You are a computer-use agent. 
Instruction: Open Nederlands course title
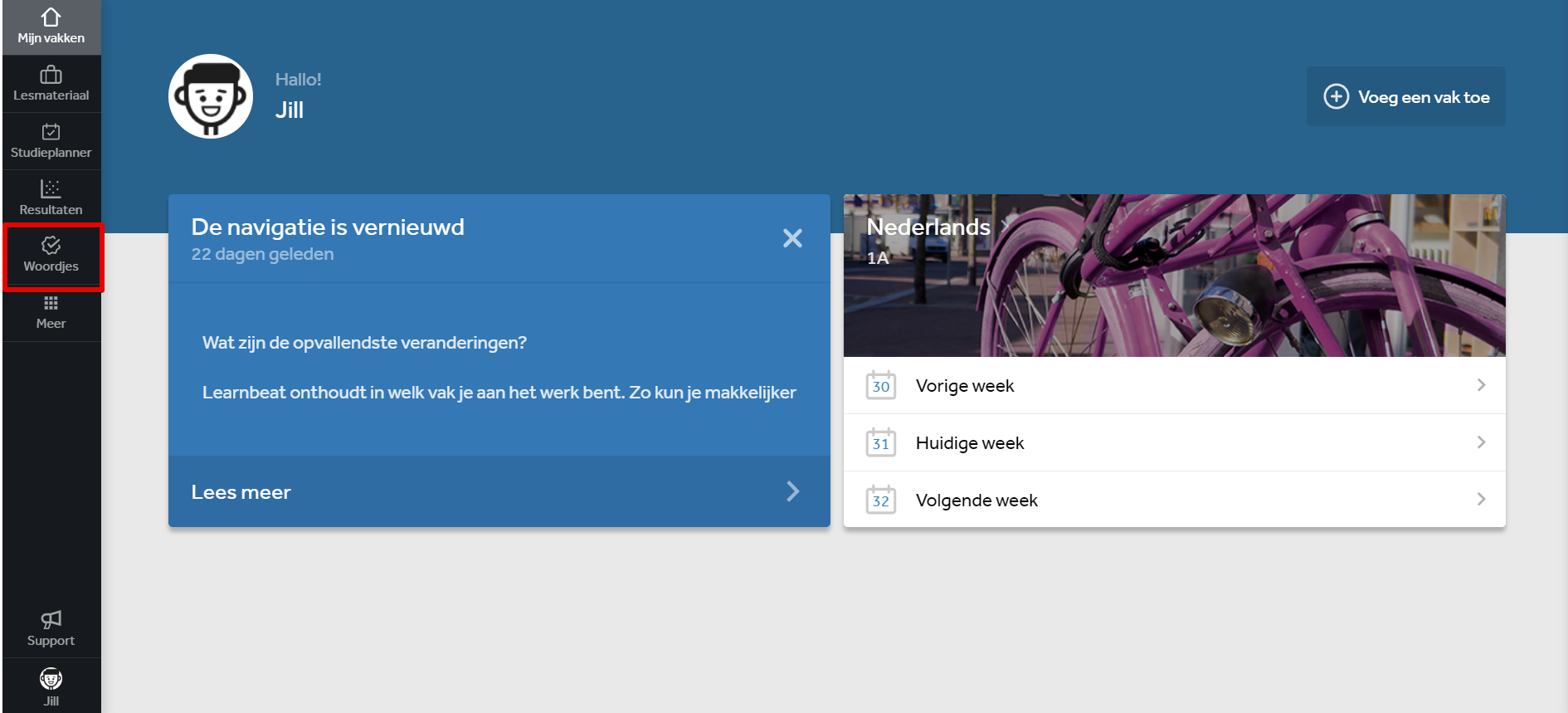[928, 227]
